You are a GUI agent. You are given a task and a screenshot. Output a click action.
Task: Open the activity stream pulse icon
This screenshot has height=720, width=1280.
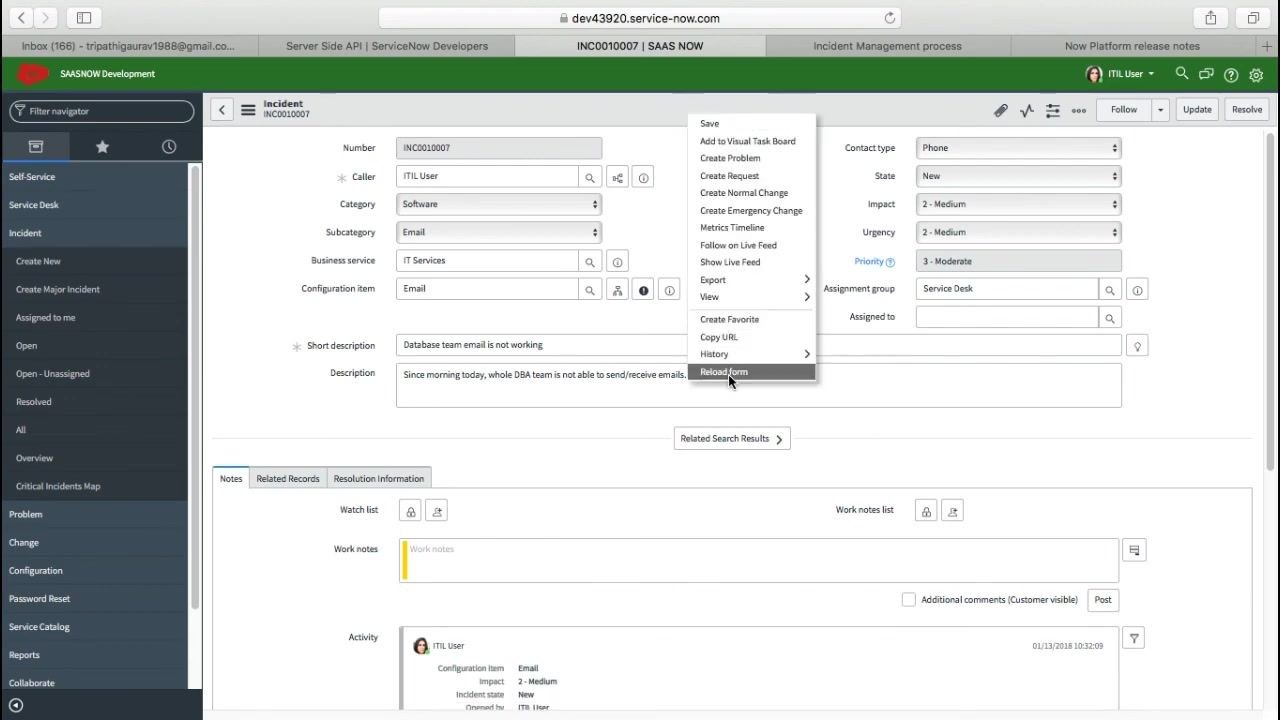point(1027,110)
